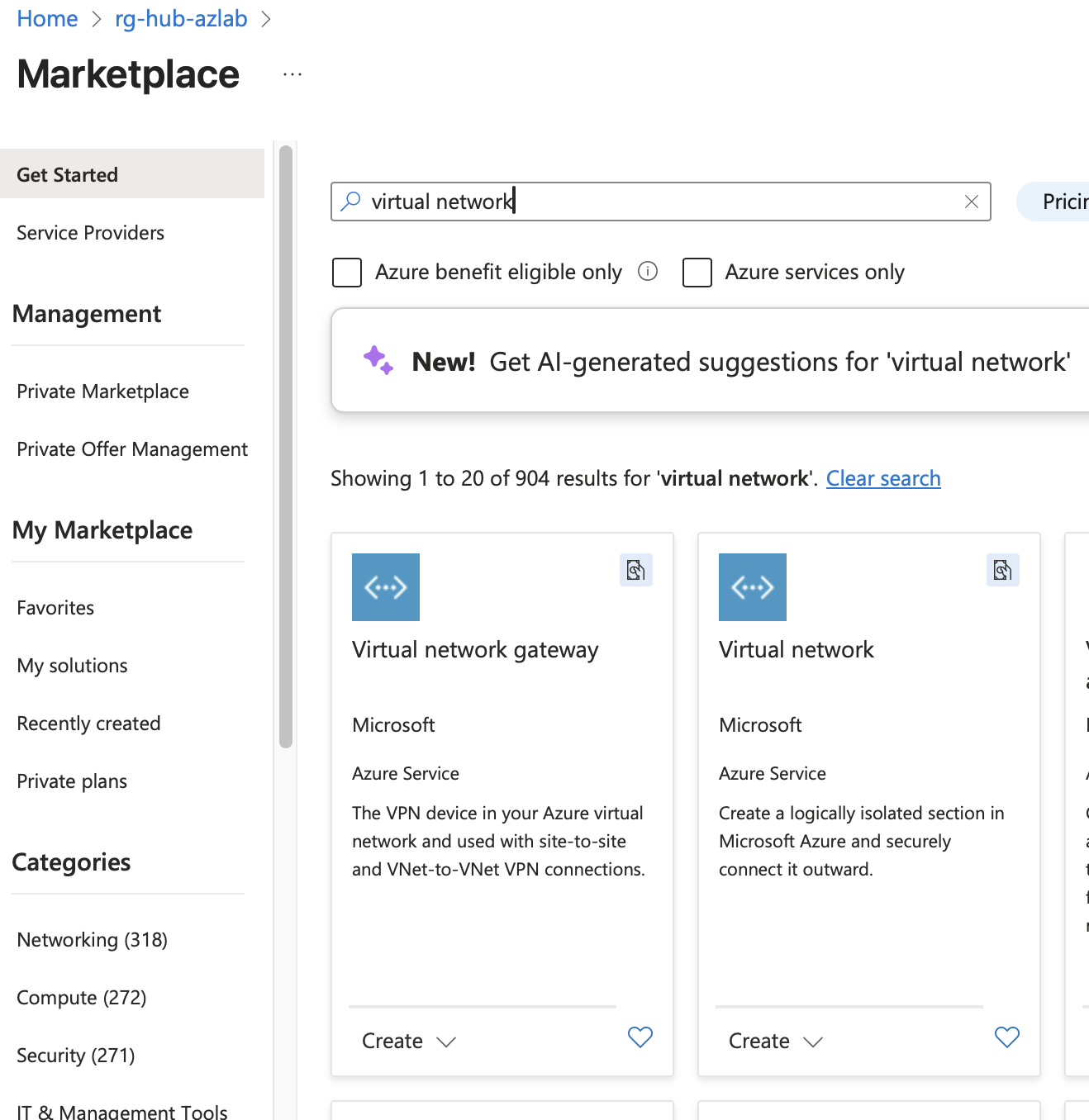The width and height of the screenshot is (1089, 1120).
Task: Open the Pricing filter pill
Action: (x=1053, y=202)
